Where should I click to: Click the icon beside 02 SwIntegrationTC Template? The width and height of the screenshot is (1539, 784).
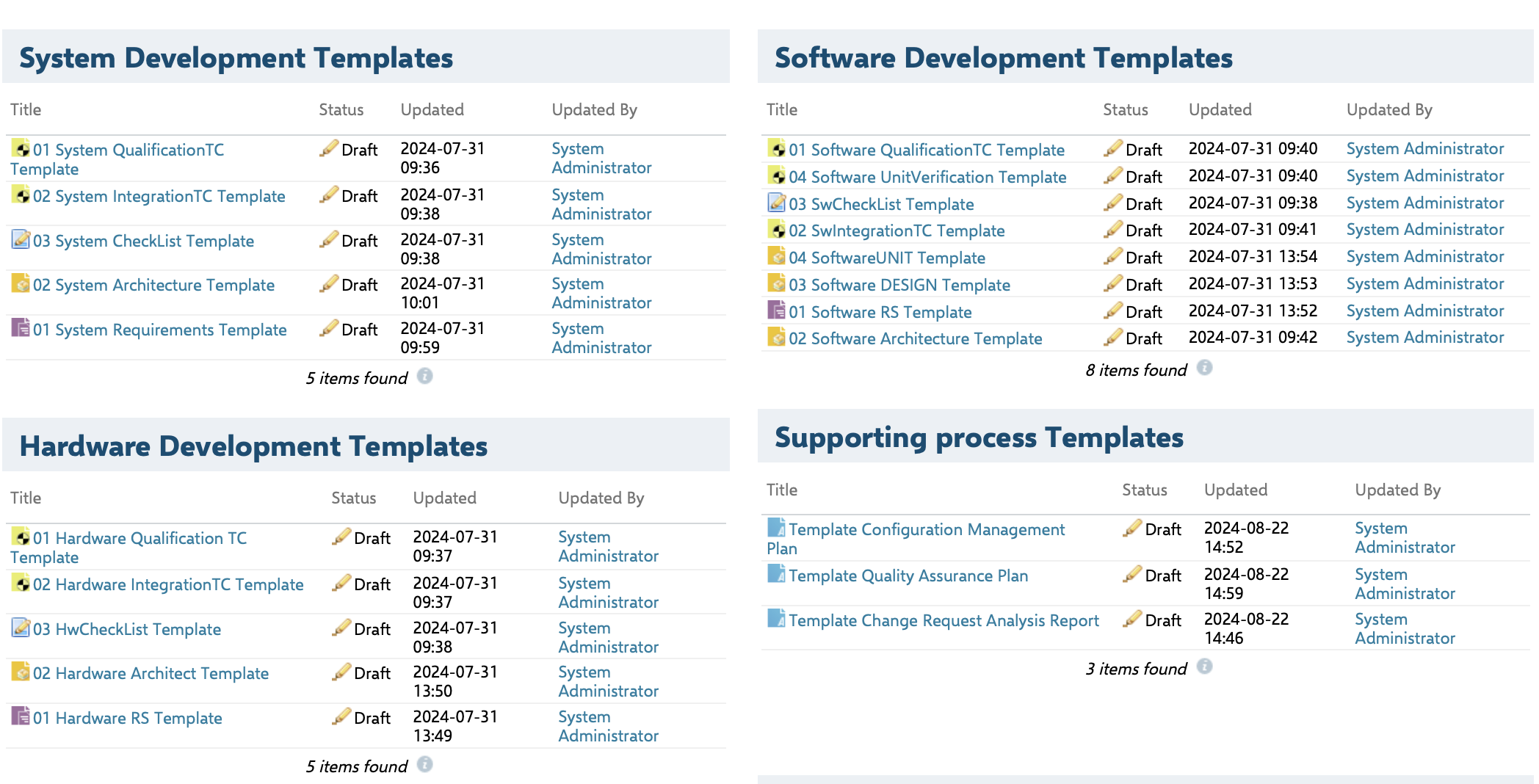776,229
